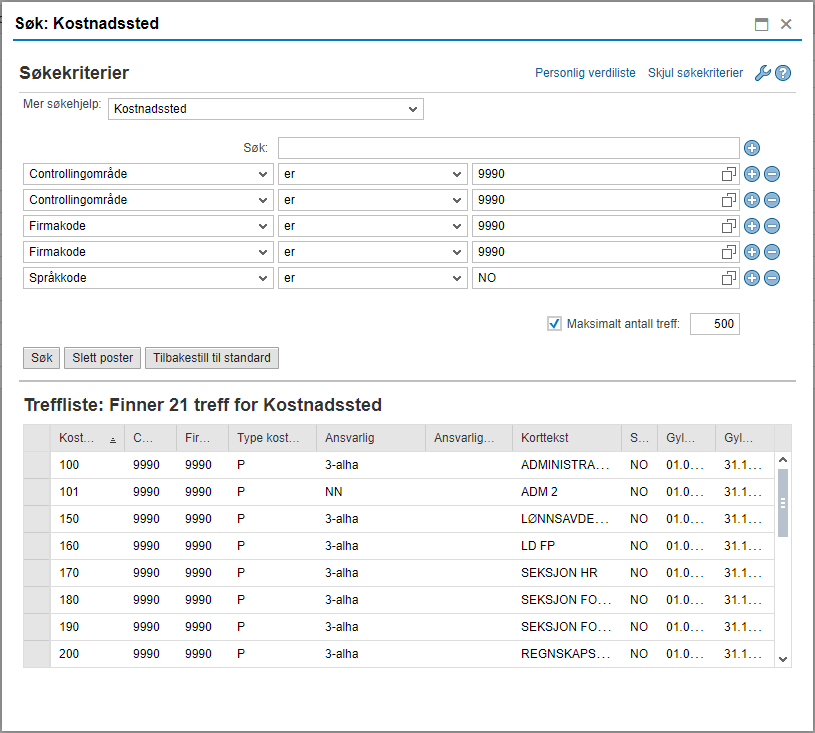815x733 pixels.
Task: Click the Type kost... column header
Action: click(x=272, y=438)
